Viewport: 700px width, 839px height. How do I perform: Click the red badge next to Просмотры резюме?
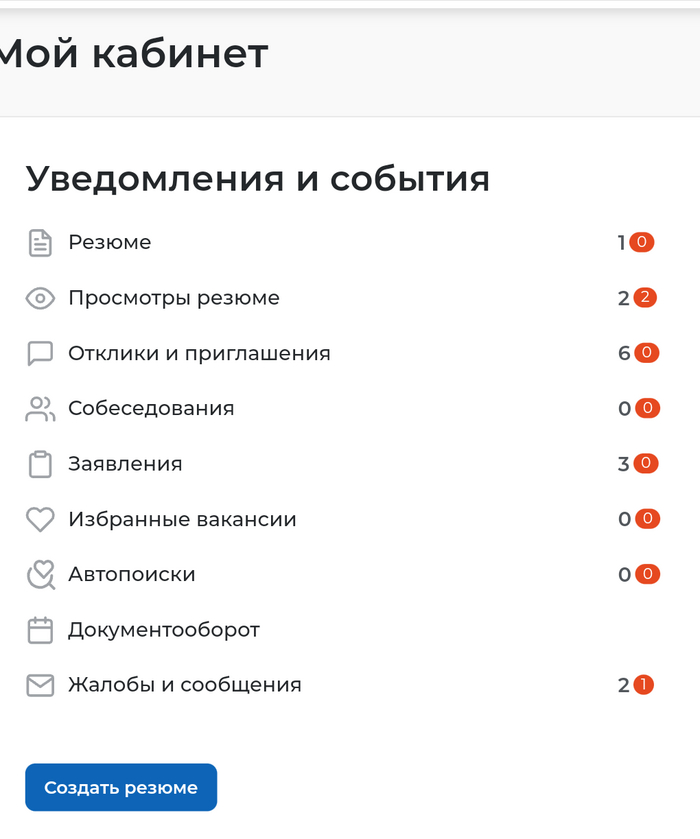click(x=645, y=297)
